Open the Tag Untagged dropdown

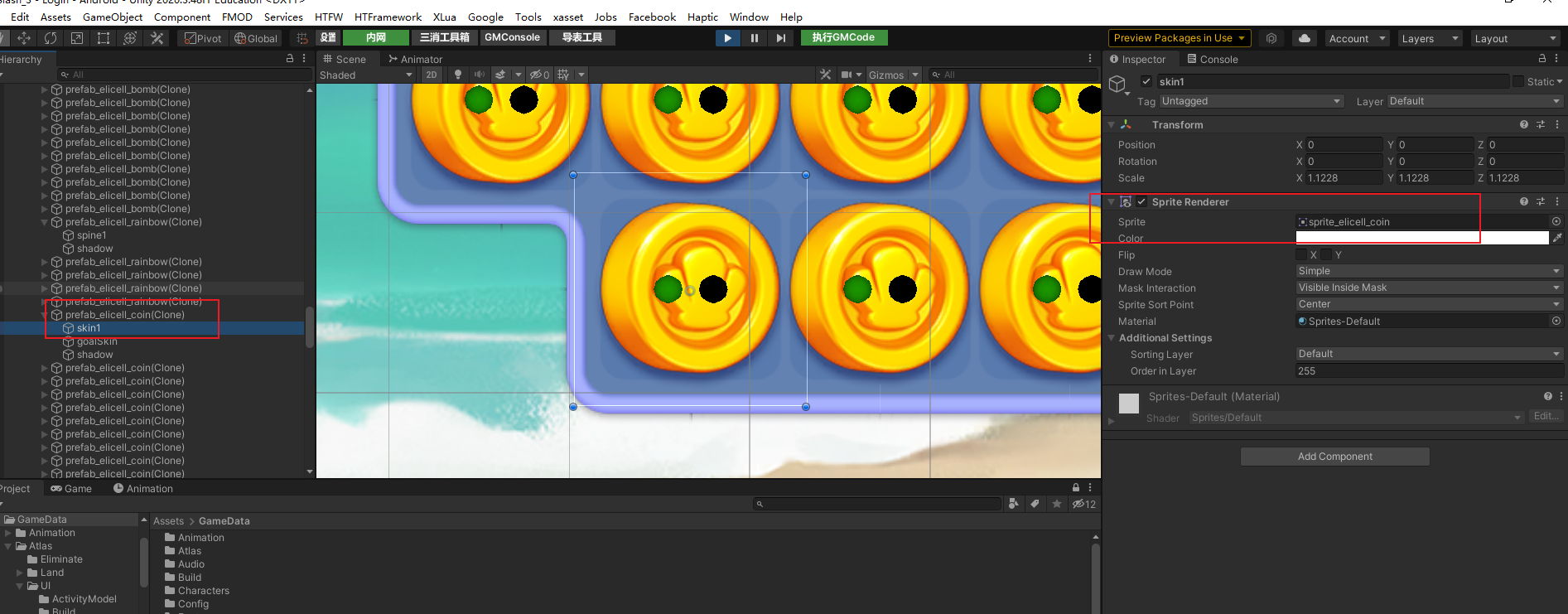[1252, 101]
